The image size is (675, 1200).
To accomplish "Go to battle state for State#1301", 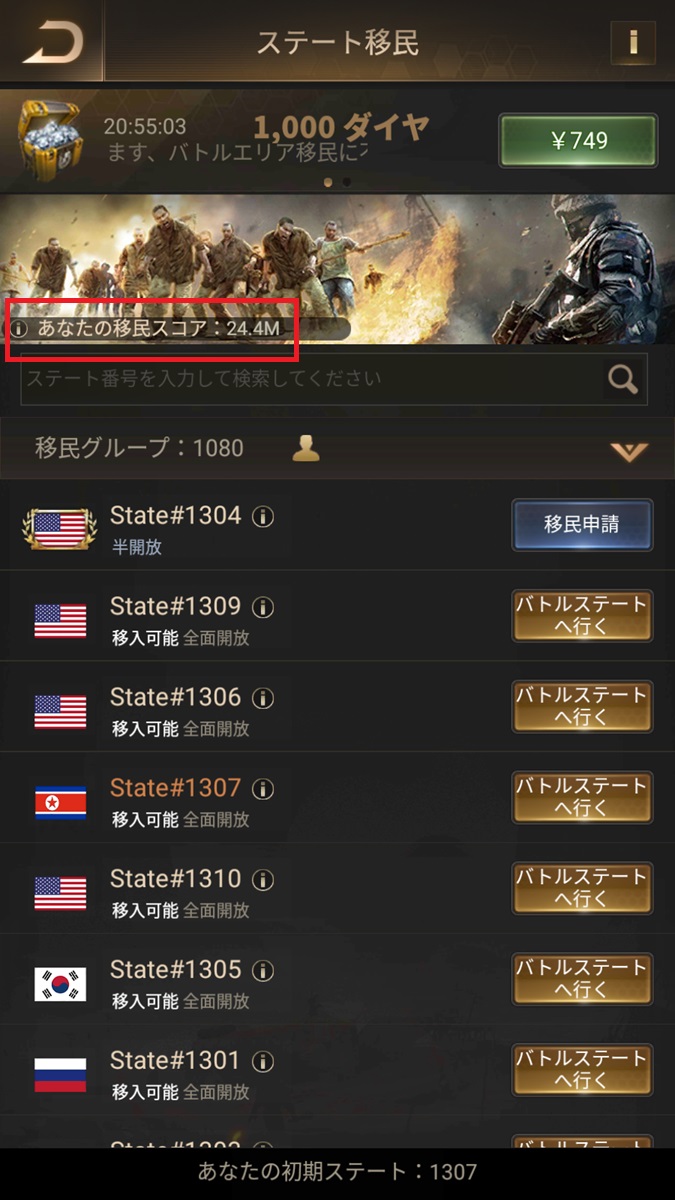I will 582,1070.
